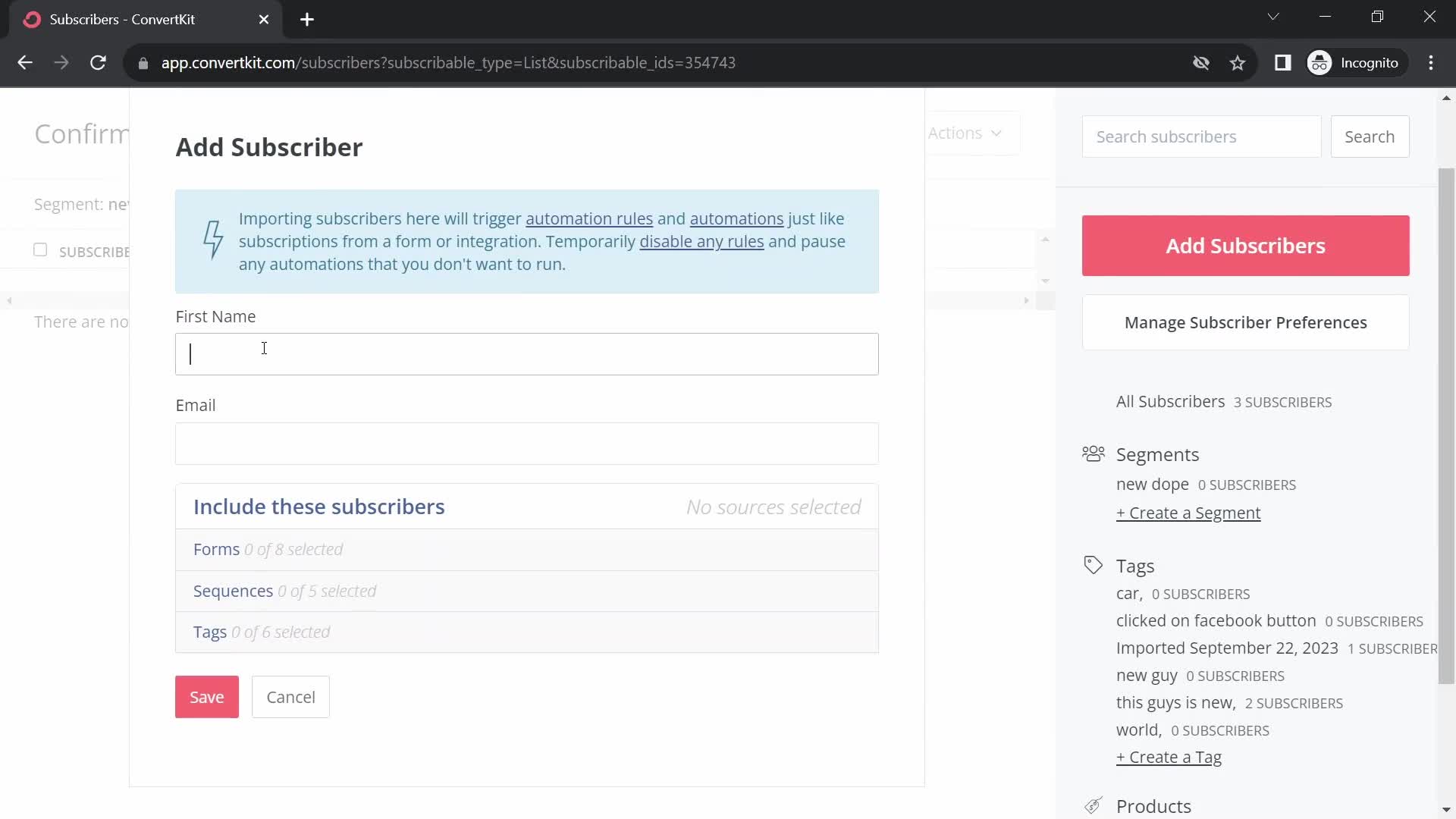
Task: Click Create a Segment link
Action: tap(1188, 513)
